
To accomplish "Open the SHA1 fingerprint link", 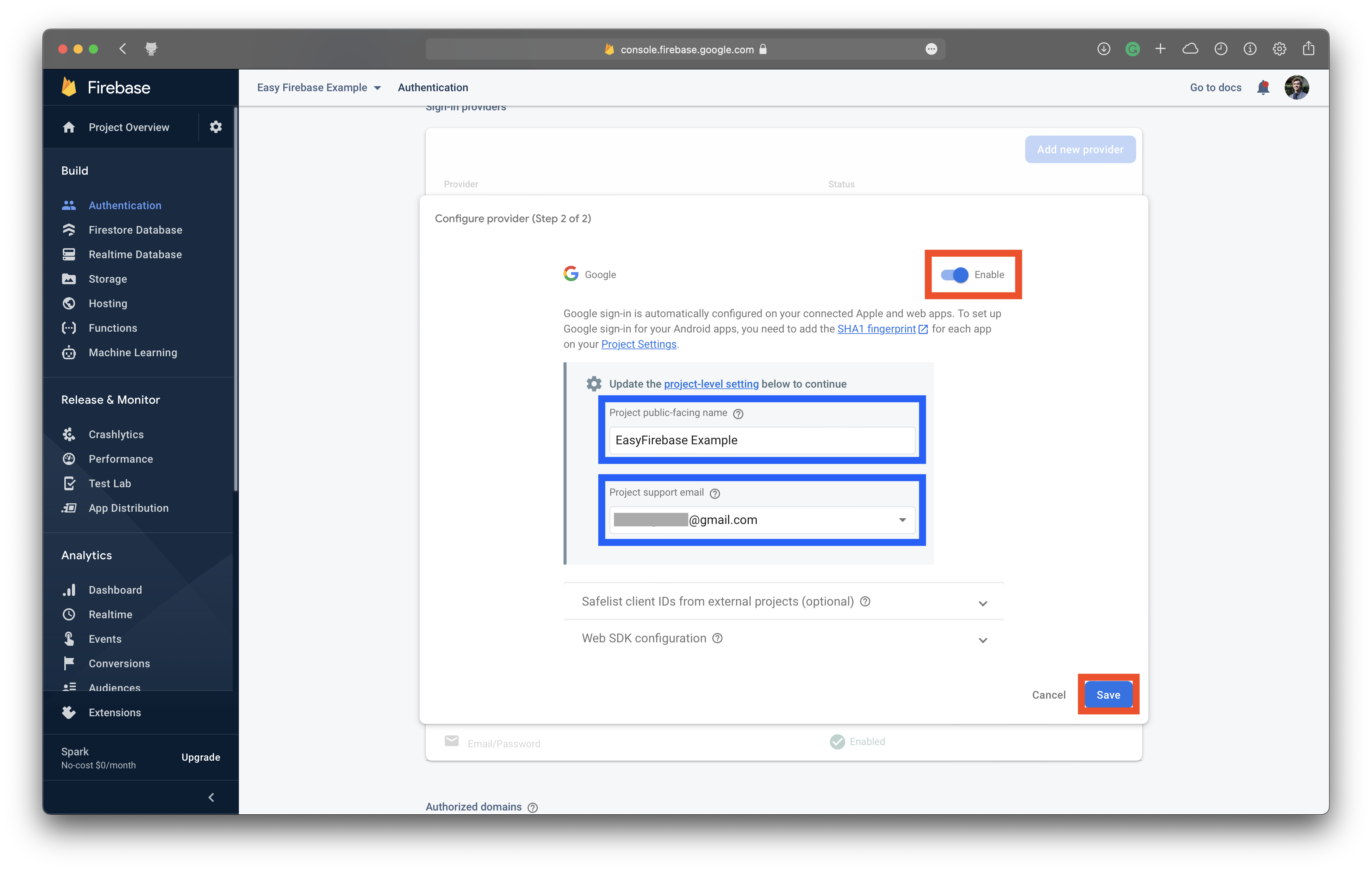I will [x=876, y=329].
